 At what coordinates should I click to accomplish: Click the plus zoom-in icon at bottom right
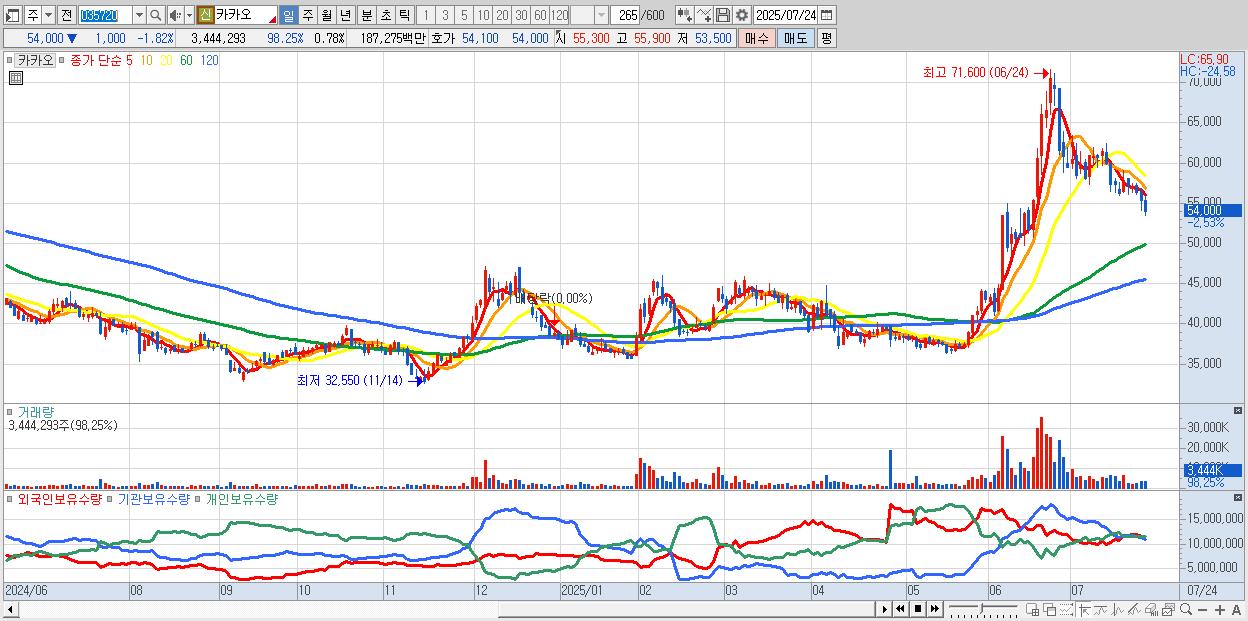[x=1220, y=610]
